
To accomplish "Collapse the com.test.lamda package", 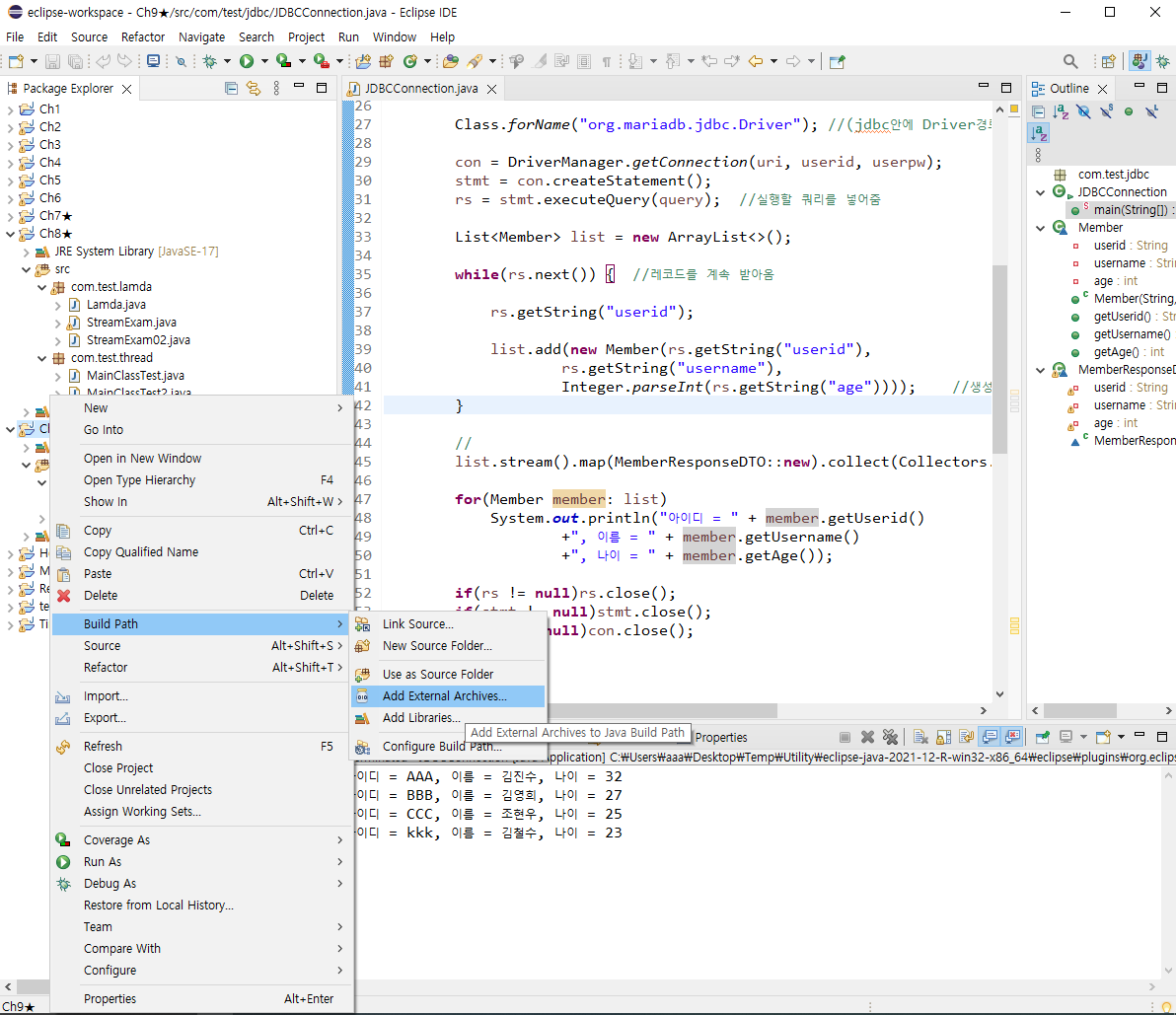I will click(42, 287).
